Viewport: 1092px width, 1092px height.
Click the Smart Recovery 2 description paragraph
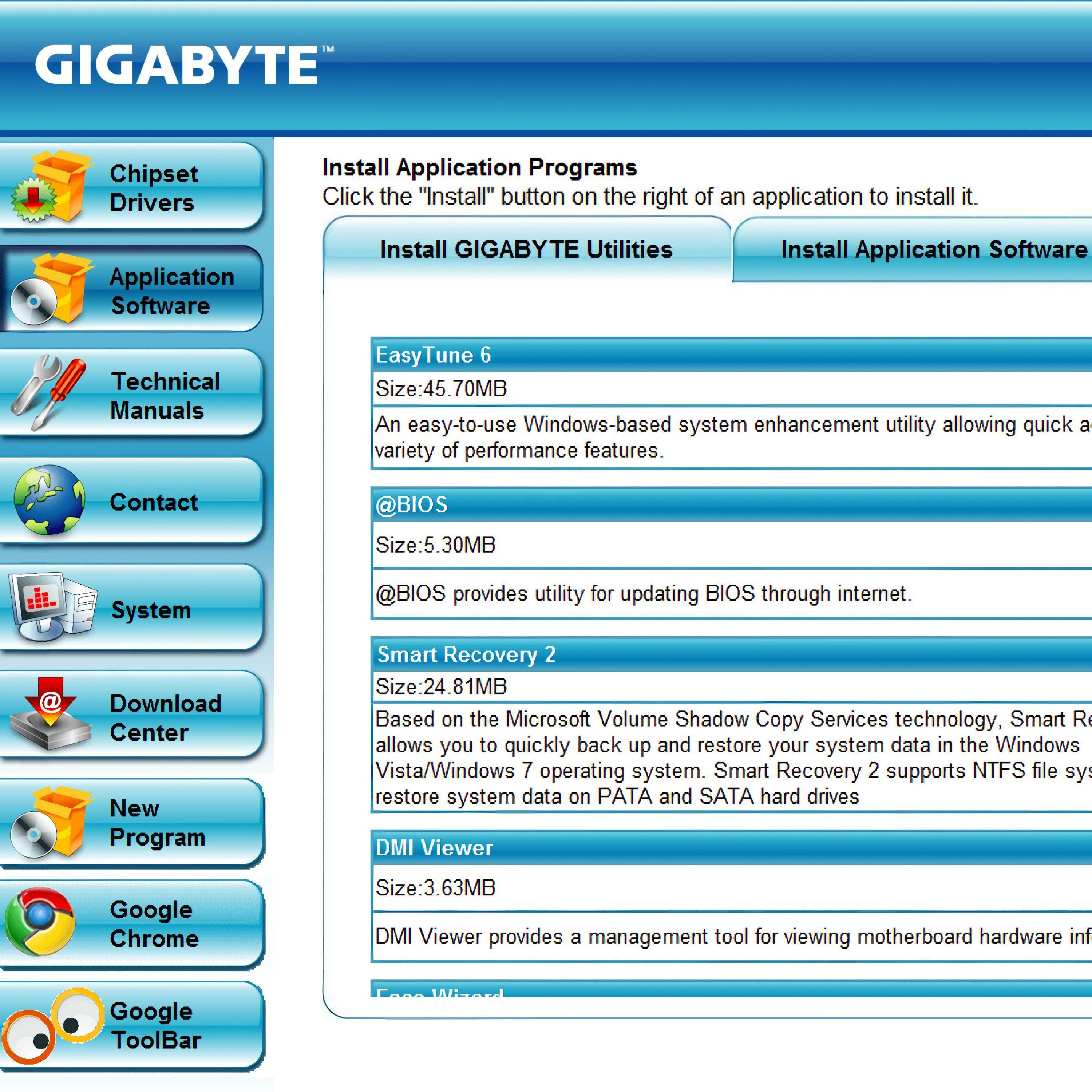point(733,758)
